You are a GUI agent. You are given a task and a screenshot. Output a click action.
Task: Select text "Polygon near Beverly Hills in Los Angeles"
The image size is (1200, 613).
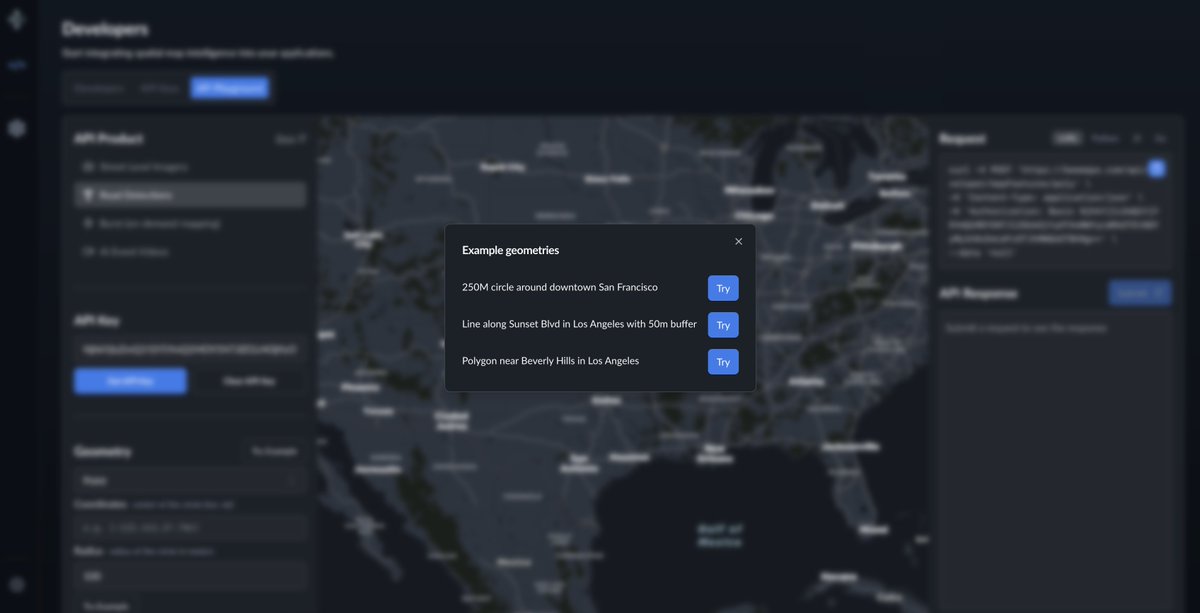(550, 360)
